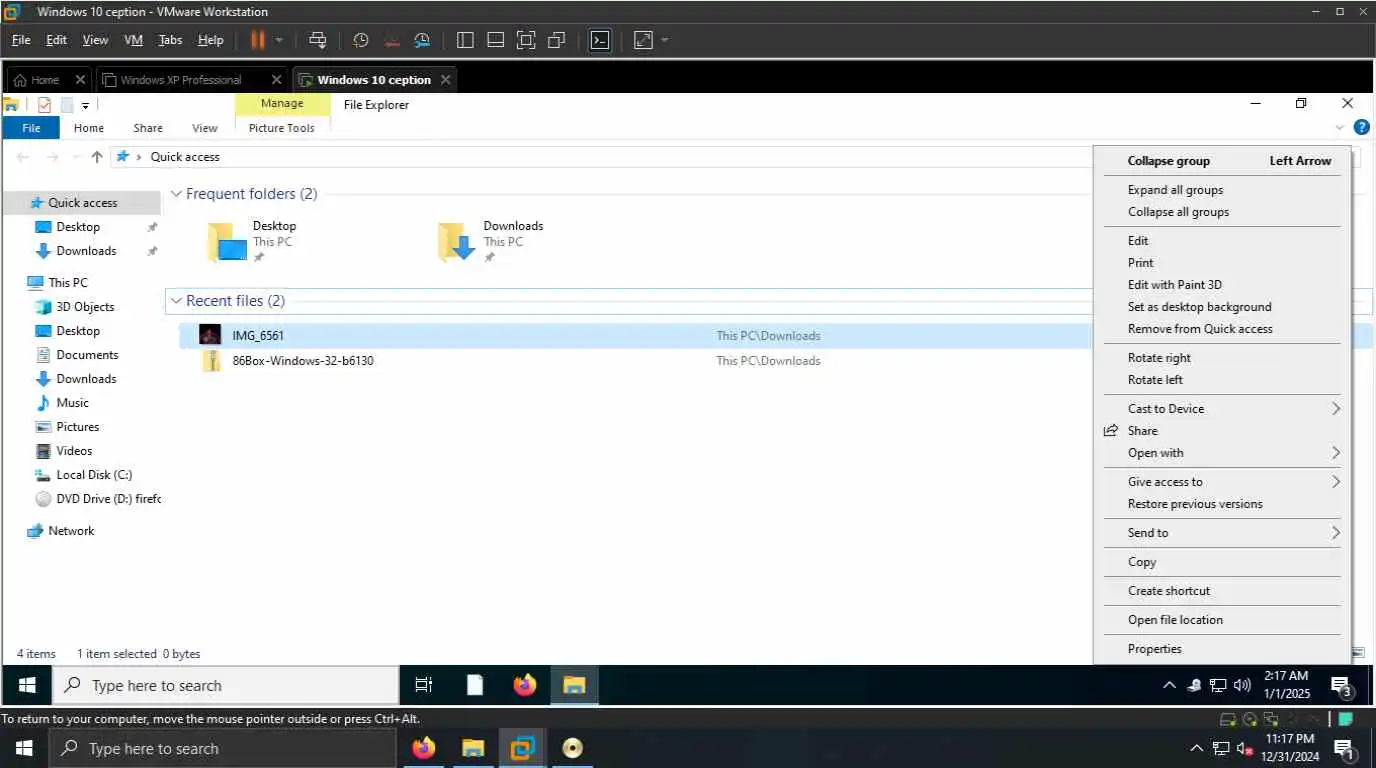Click the stretch guest display icon

pyautogui.click(x=643, y=40)
